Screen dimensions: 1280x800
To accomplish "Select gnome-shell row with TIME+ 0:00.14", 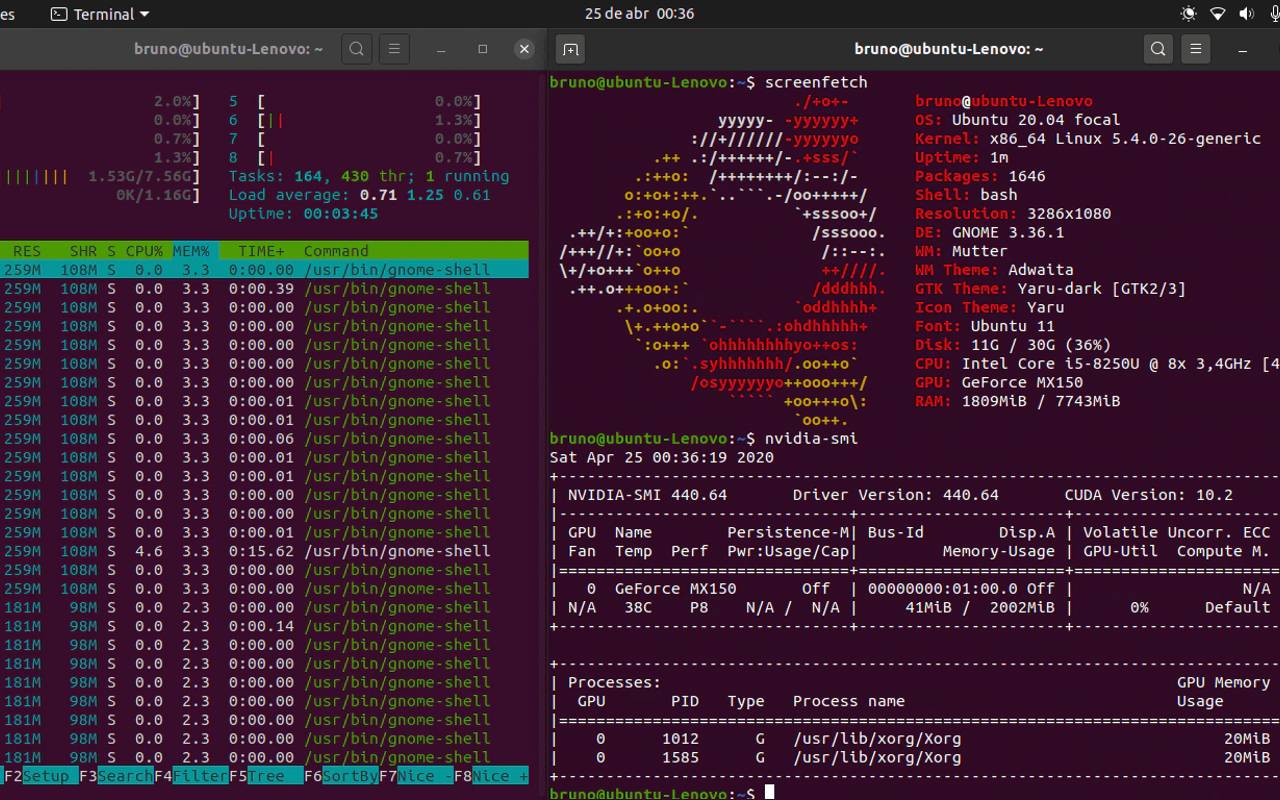I will (264, 626).
